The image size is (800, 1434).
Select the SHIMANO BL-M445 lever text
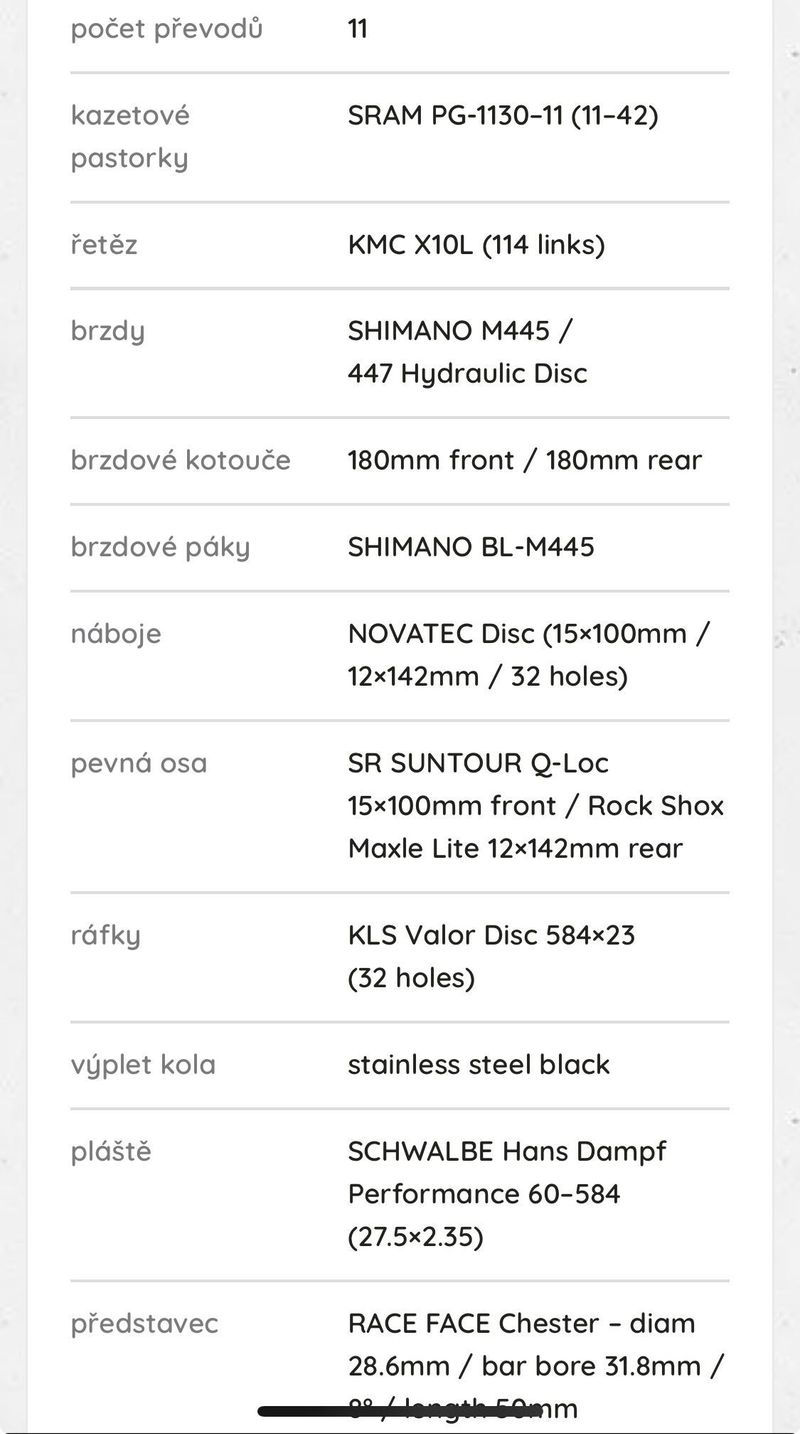[x=471, y=547]
